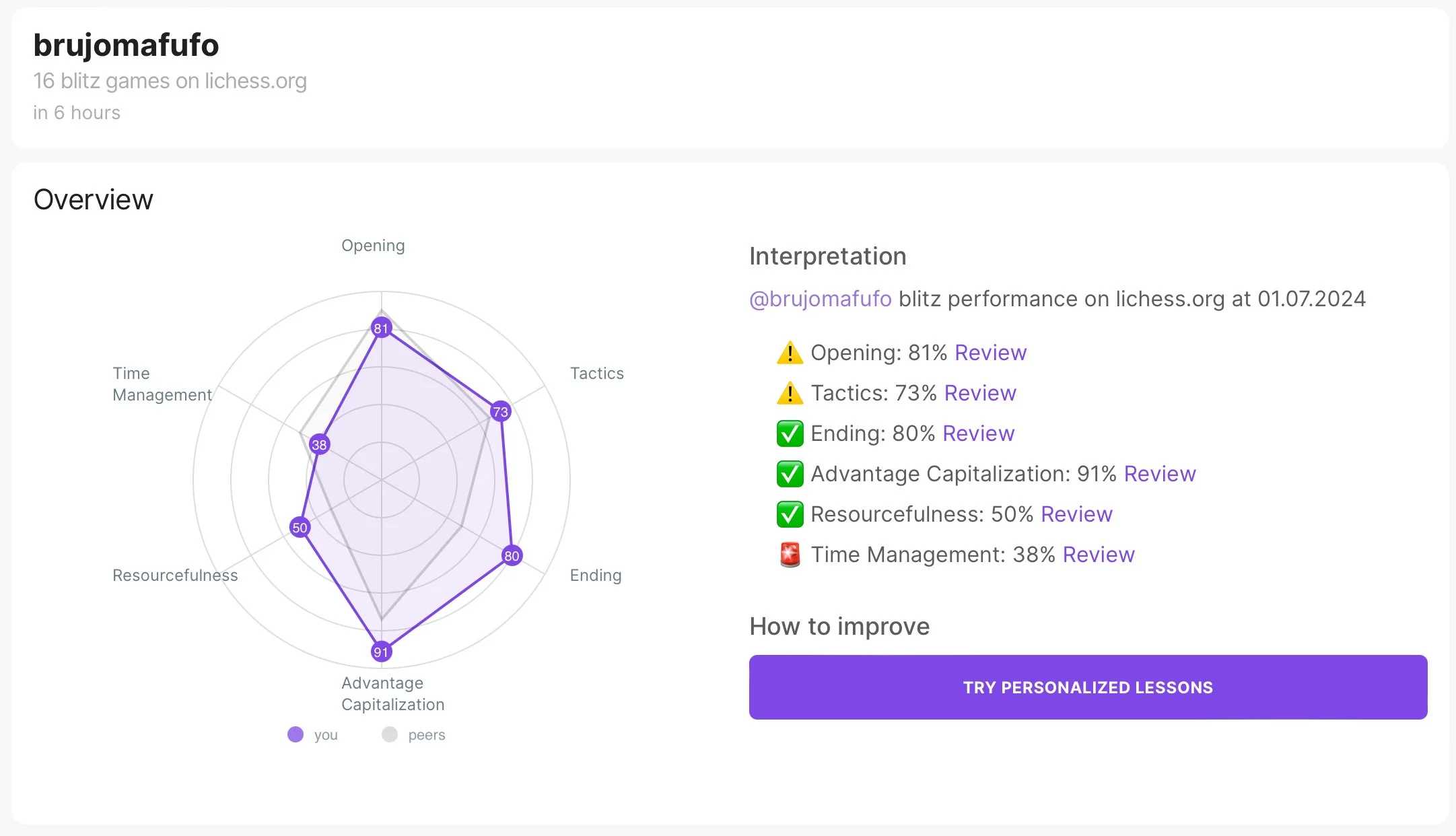Open the Review link for Ending
Image resolution: width=1456 pixels, height=836 pixels.
click(x=978, y=433)
